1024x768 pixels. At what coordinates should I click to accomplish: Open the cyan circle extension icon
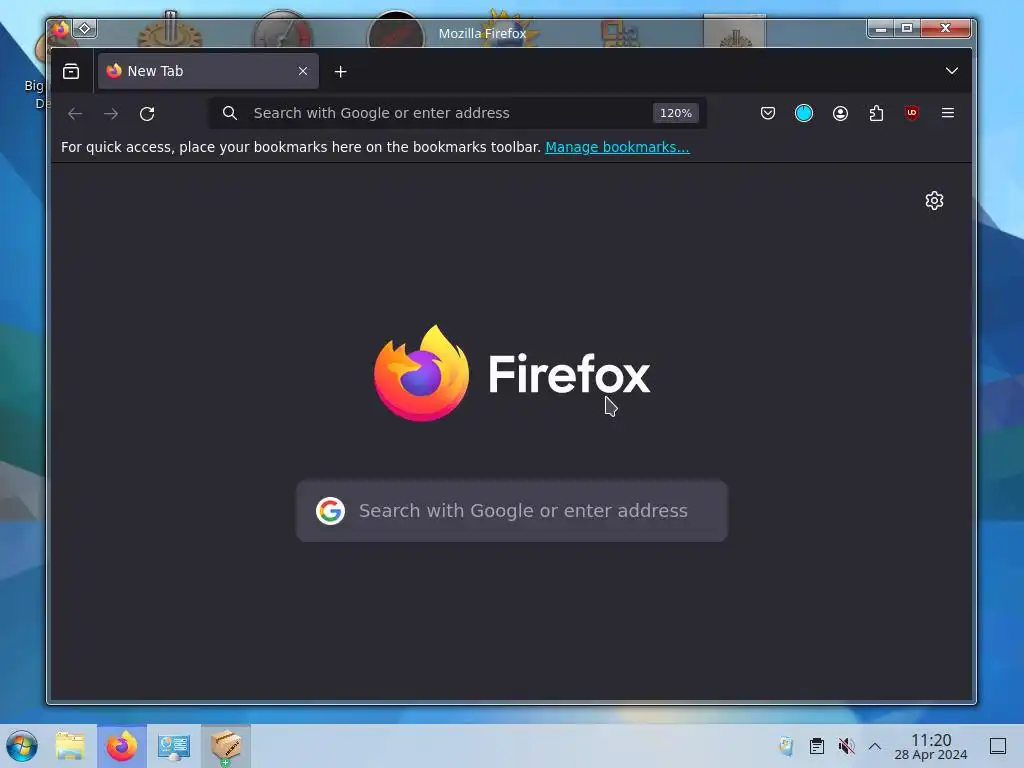click(804, 113)
